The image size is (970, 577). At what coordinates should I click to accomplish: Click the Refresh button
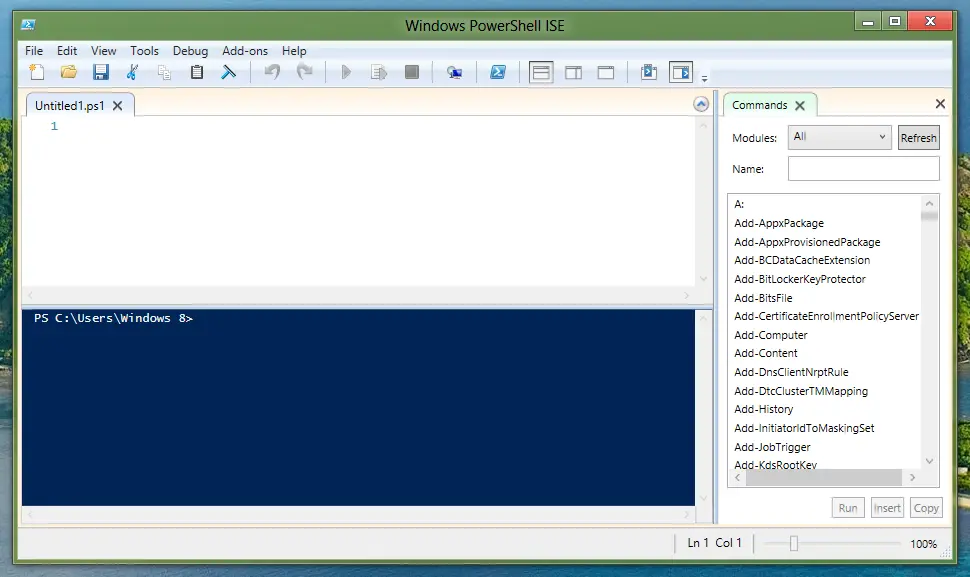tap(919, 138)
